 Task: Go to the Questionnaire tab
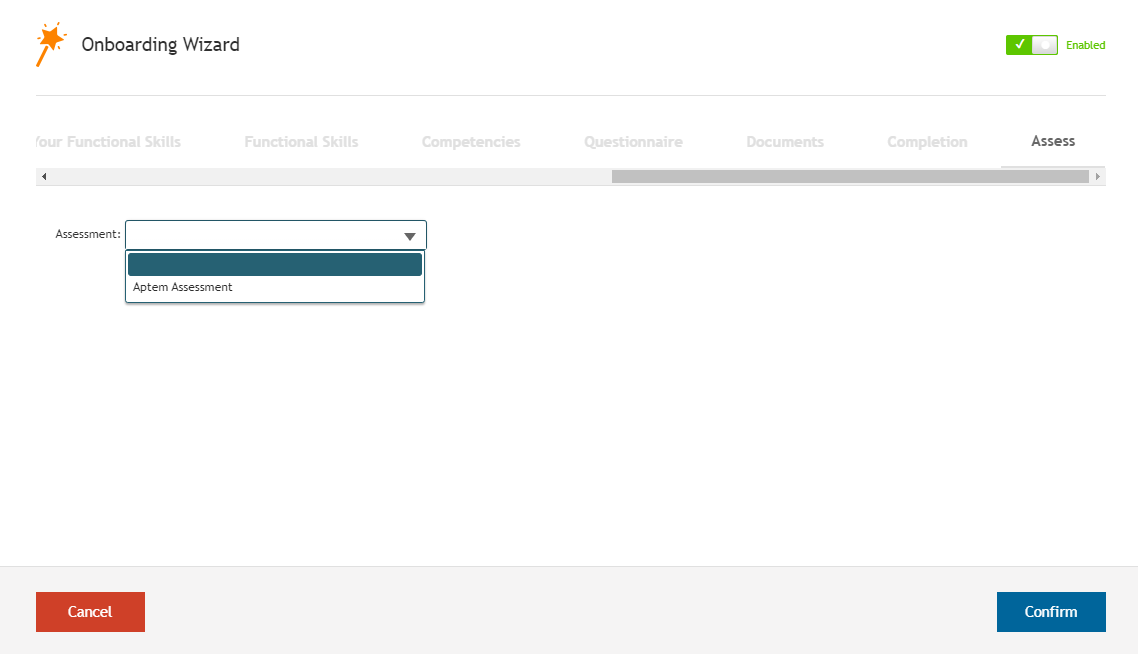click(x=633, y=142)
